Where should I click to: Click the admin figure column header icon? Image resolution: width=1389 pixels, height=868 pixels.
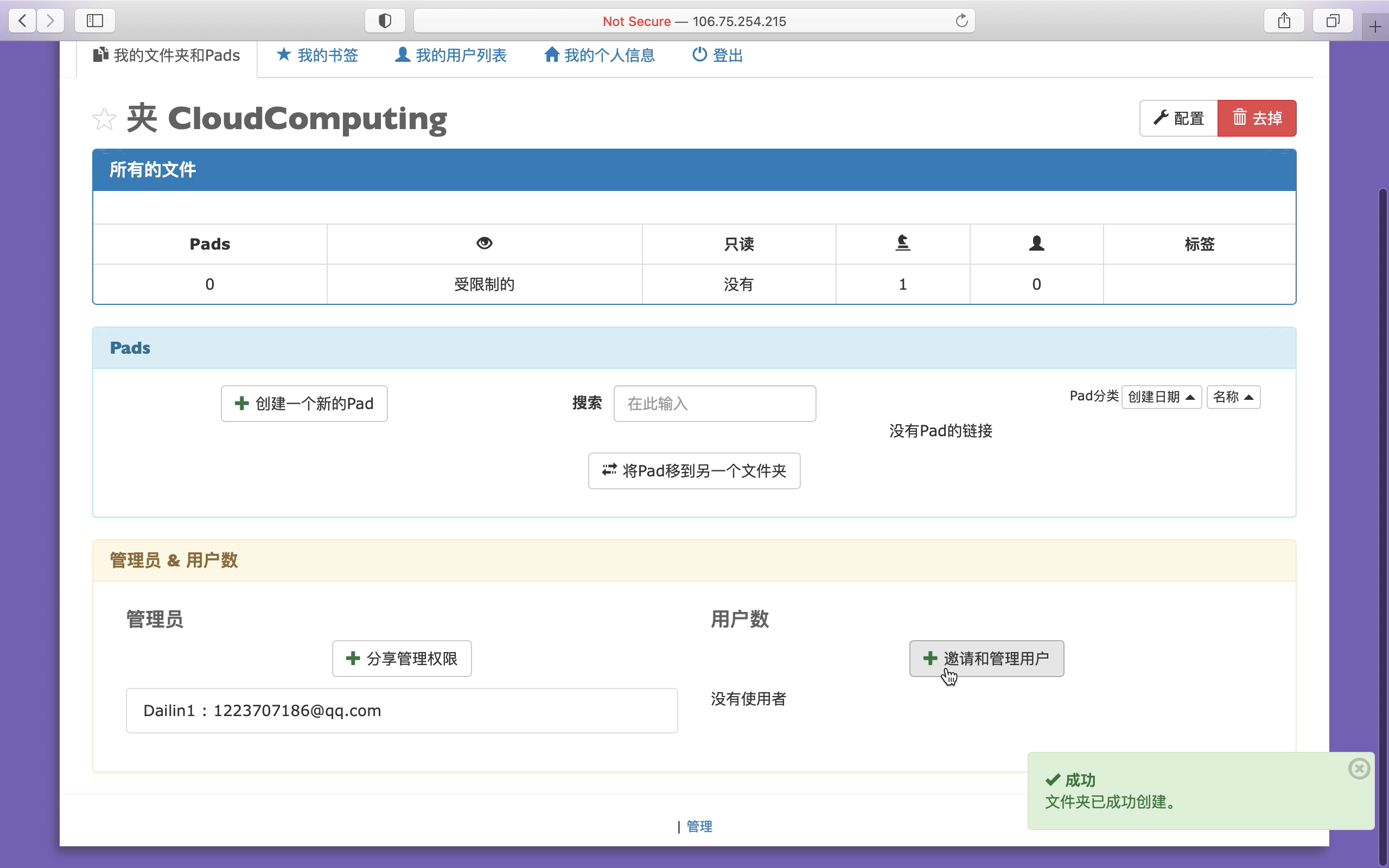[x=903, y=244]
